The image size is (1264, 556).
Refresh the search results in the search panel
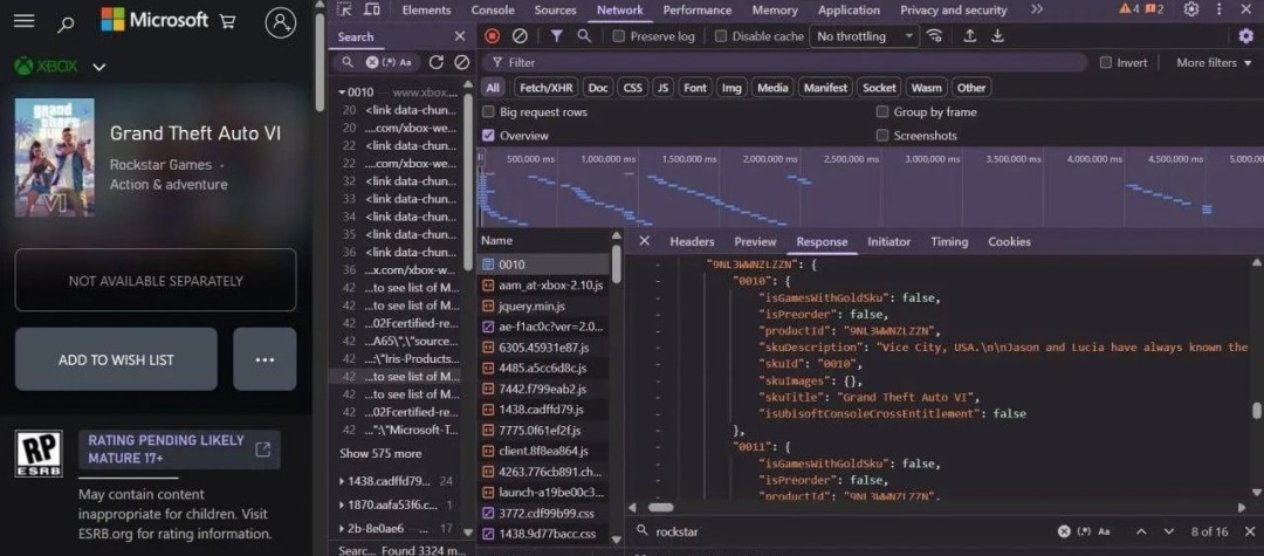[x=436, y=62]
